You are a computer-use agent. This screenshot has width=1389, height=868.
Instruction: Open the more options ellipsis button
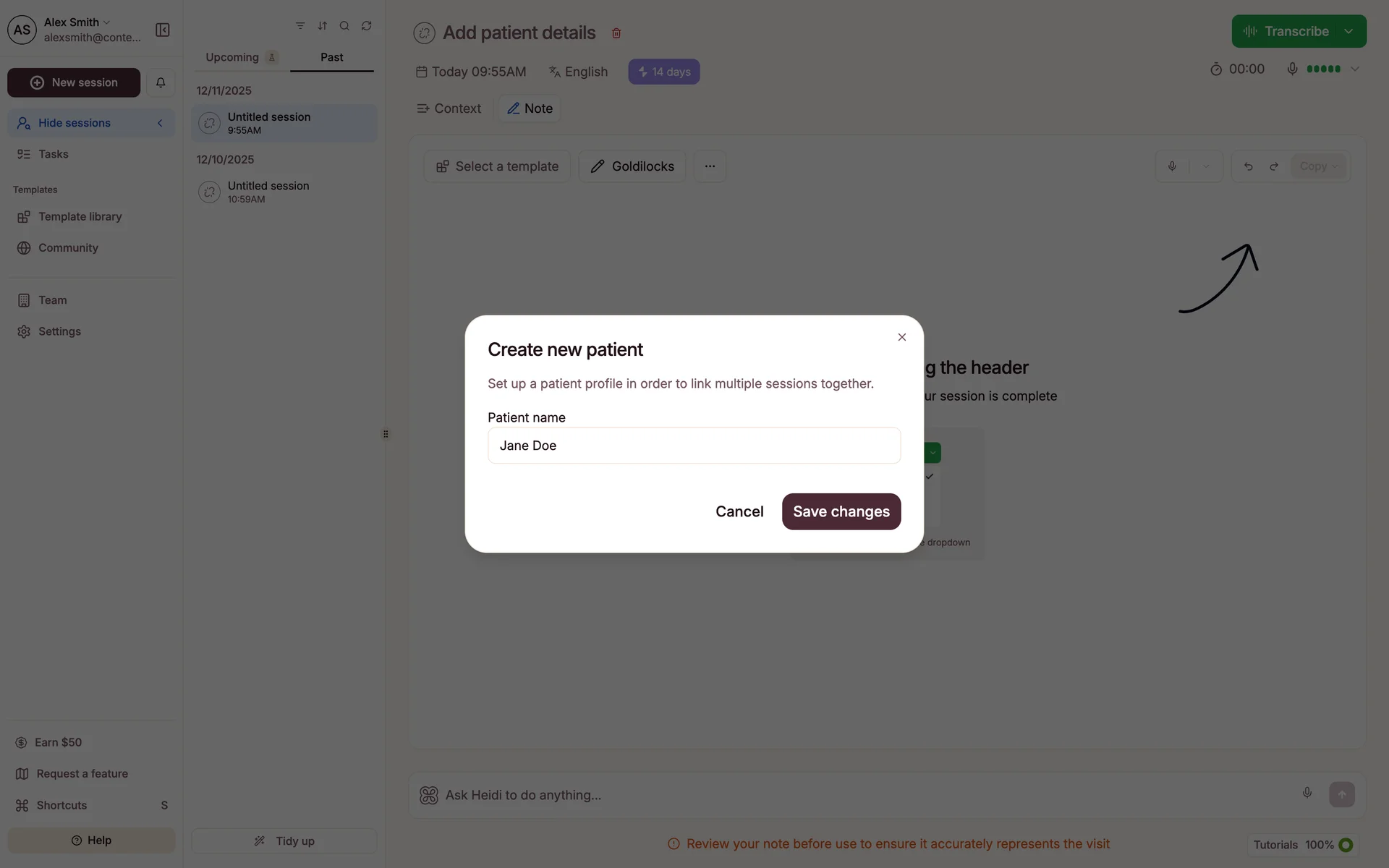pyautogui.click(x=710, y=166)
